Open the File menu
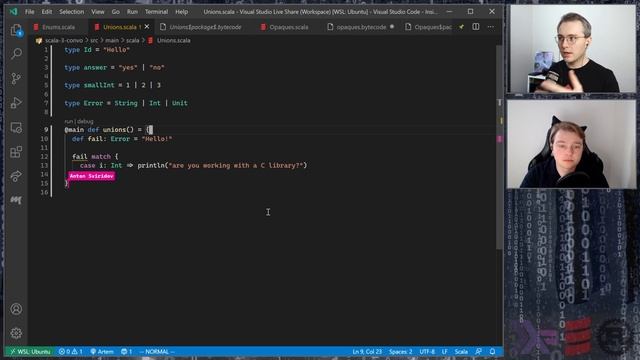The image size is (640, 360). tap(29, 12)
